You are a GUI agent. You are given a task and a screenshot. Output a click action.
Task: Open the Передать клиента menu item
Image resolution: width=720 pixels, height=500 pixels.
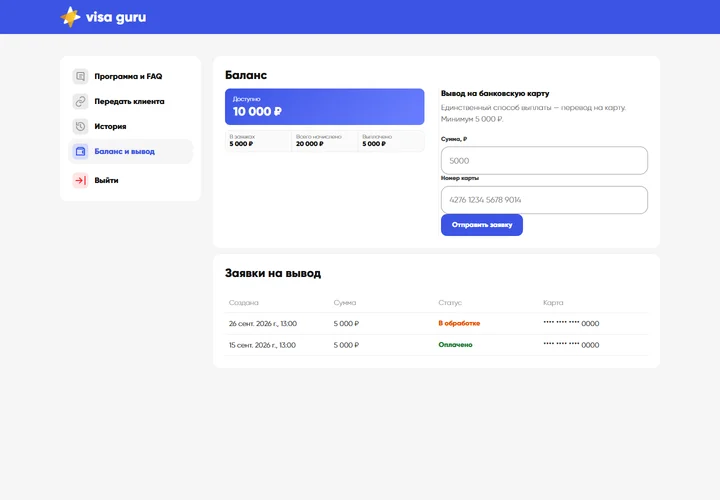point(130,101)
